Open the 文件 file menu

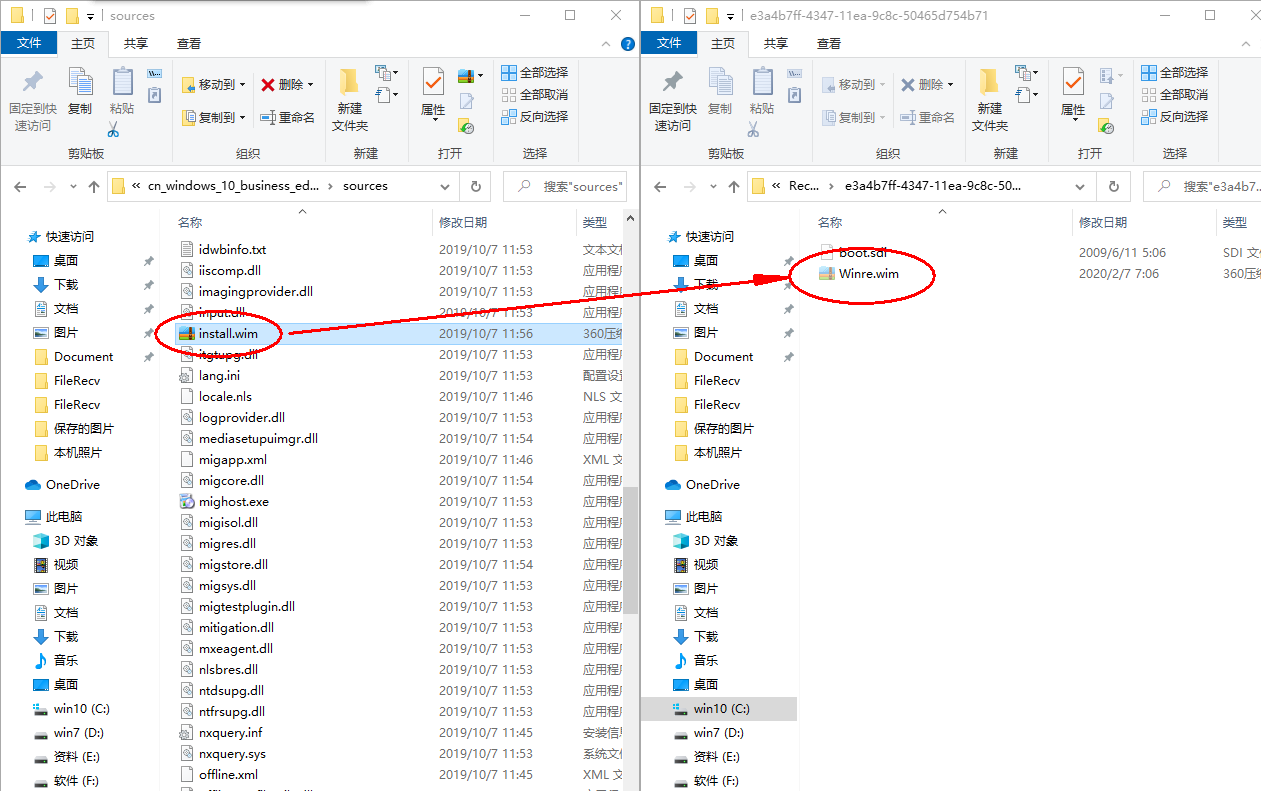pos(29,43)
